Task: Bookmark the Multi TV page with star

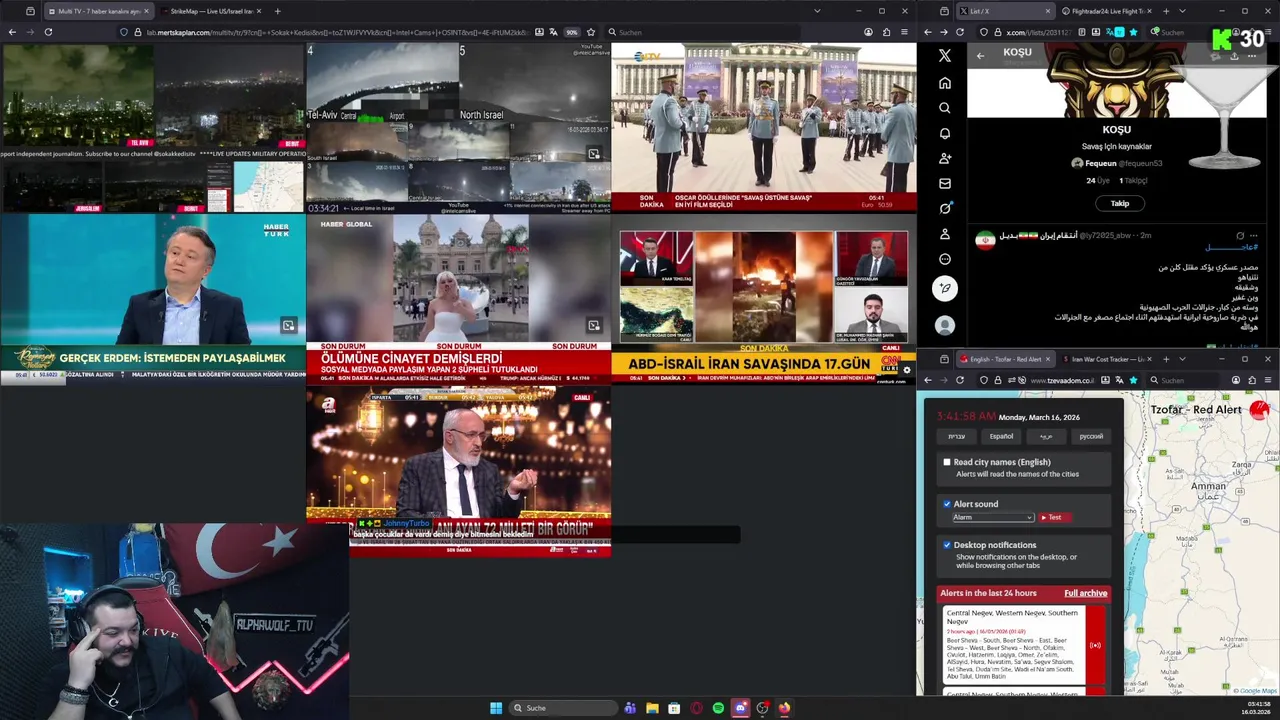Action: [591, 32]
